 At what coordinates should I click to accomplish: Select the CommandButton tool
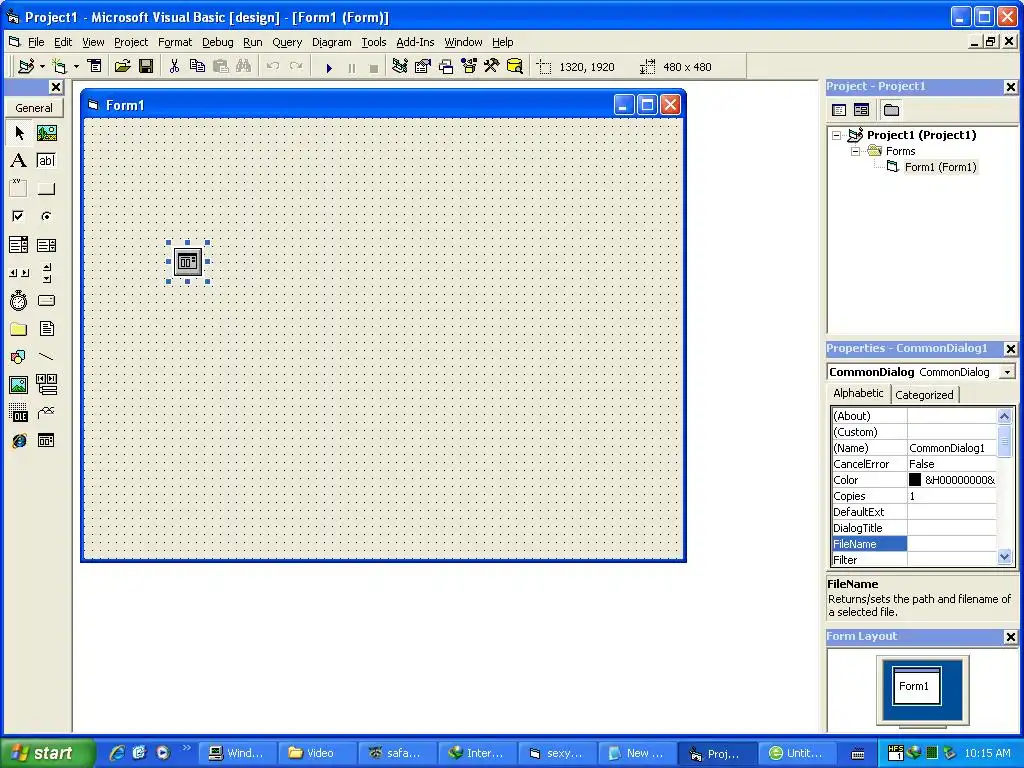46,189
